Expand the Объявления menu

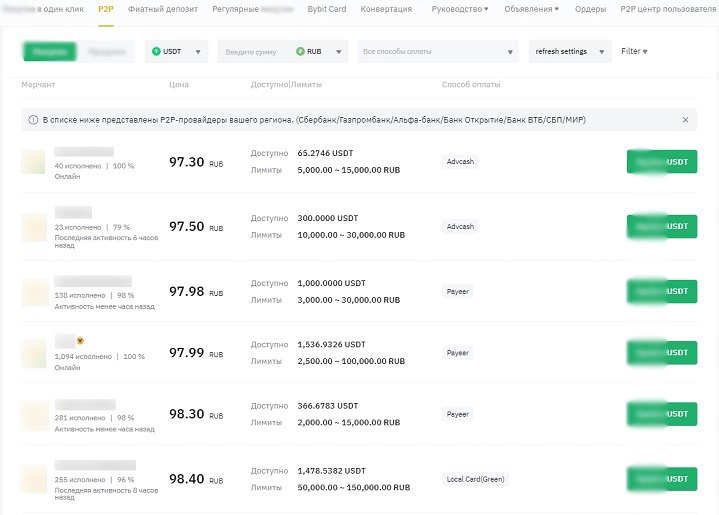tap(531, 9)
